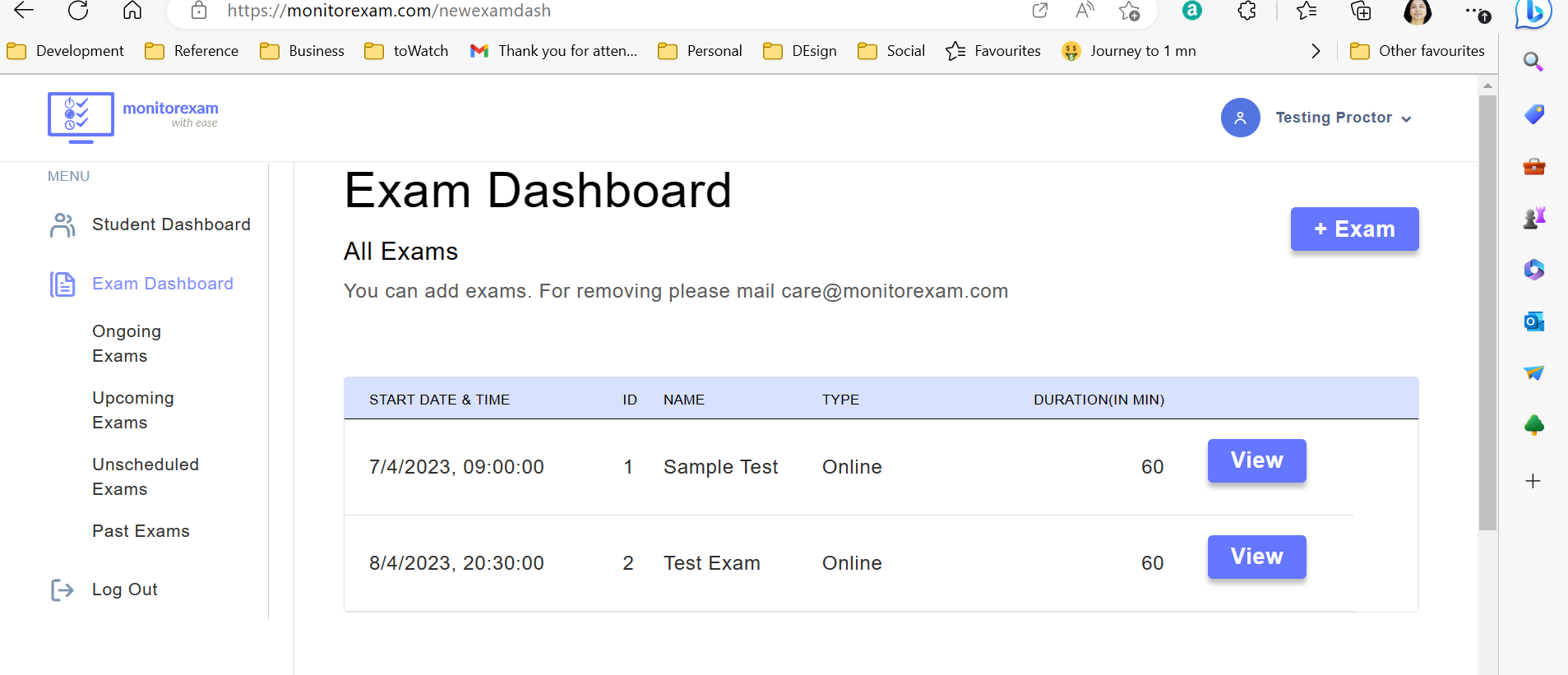
Task: Open Outlook from the Edge sidebar
Action: pos(1533,321)
